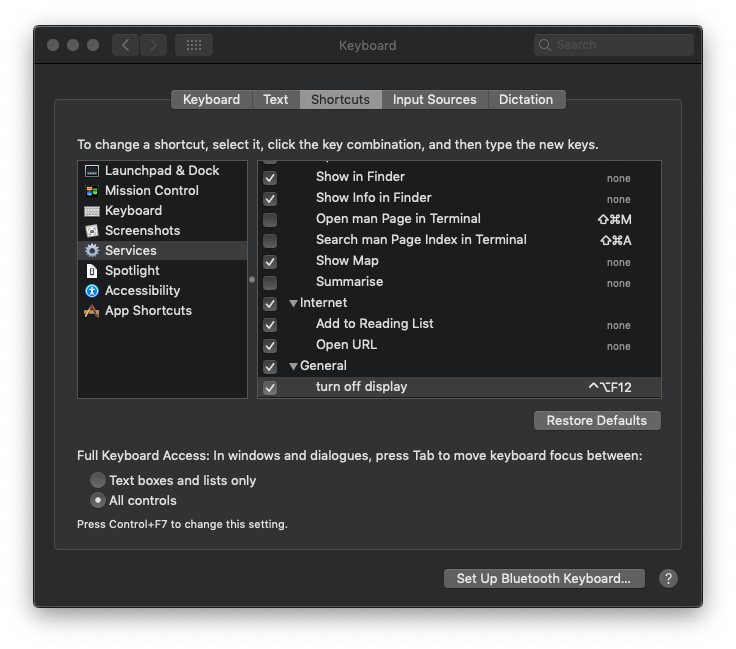Enable Open man Page in Terminal checkbox
The height and width of the screenshot is (649, 736).
pos(270,220)
